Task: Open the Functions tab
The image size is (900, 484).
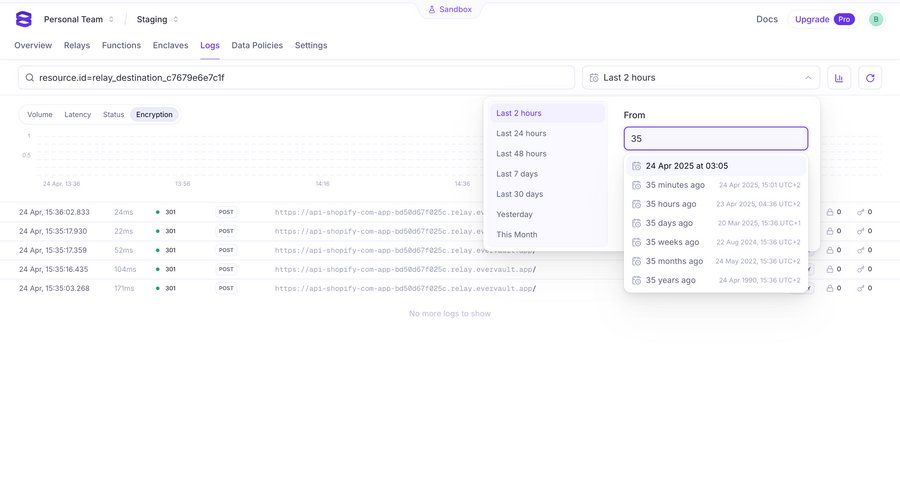Action: (x=121, y=45)
